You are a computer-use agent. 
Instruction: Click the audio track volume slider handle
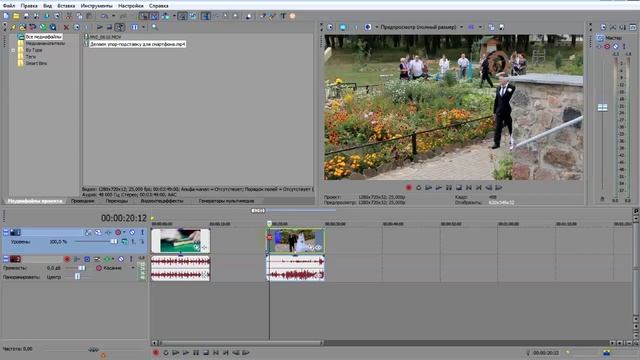click(x=82, y=268)
